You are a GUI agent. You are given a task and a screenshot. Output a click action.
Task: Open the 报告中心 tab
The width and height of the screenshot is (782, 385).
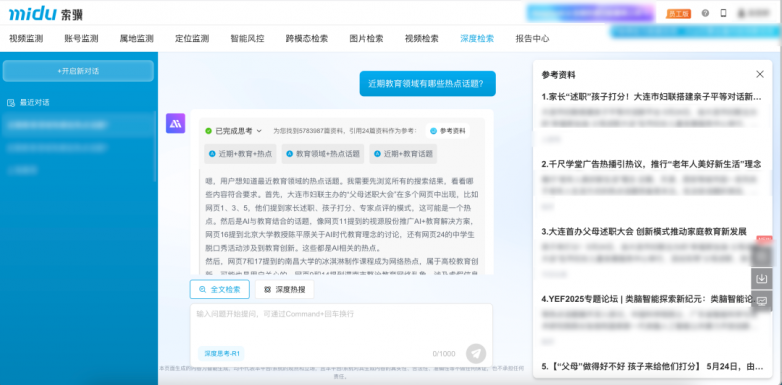(x=532, y=38)
